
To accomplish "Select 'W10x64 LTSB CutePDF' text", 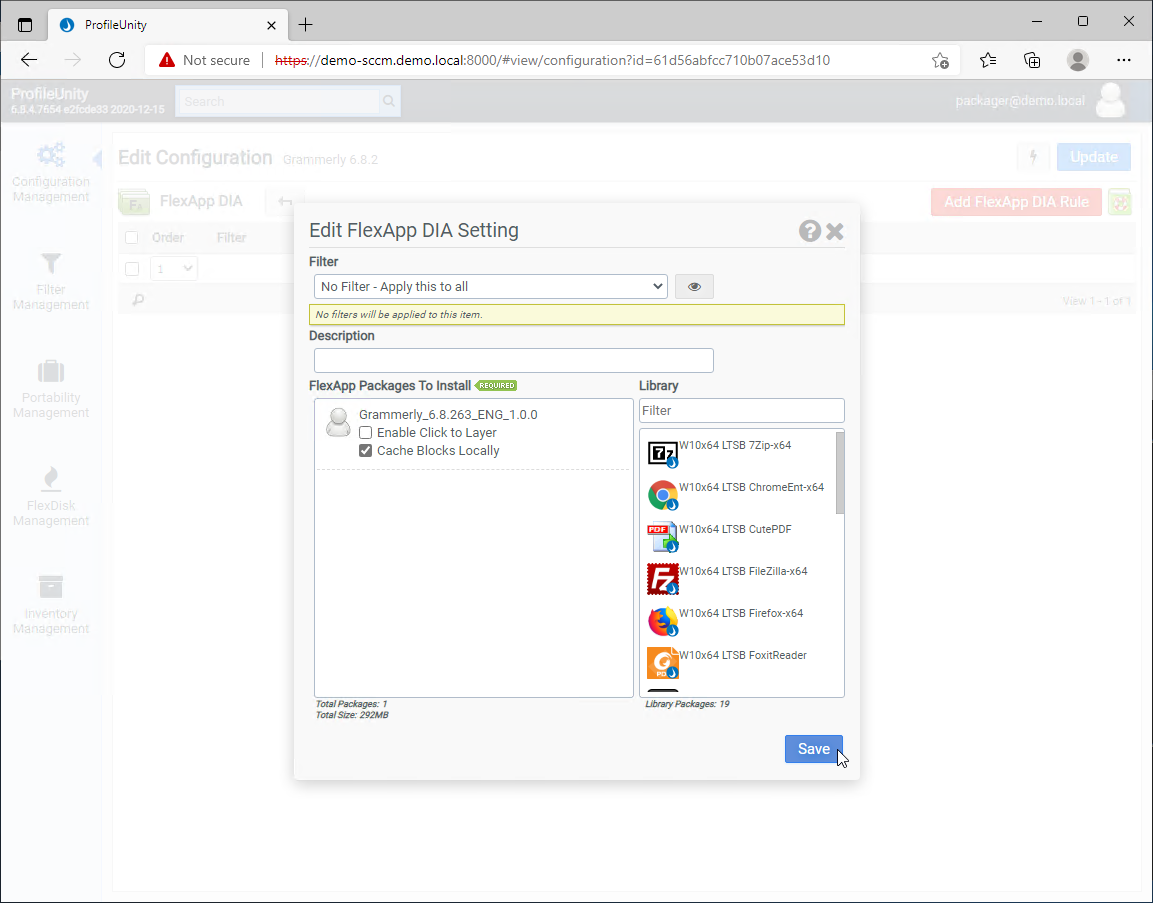I will click(x=735, y=529).
